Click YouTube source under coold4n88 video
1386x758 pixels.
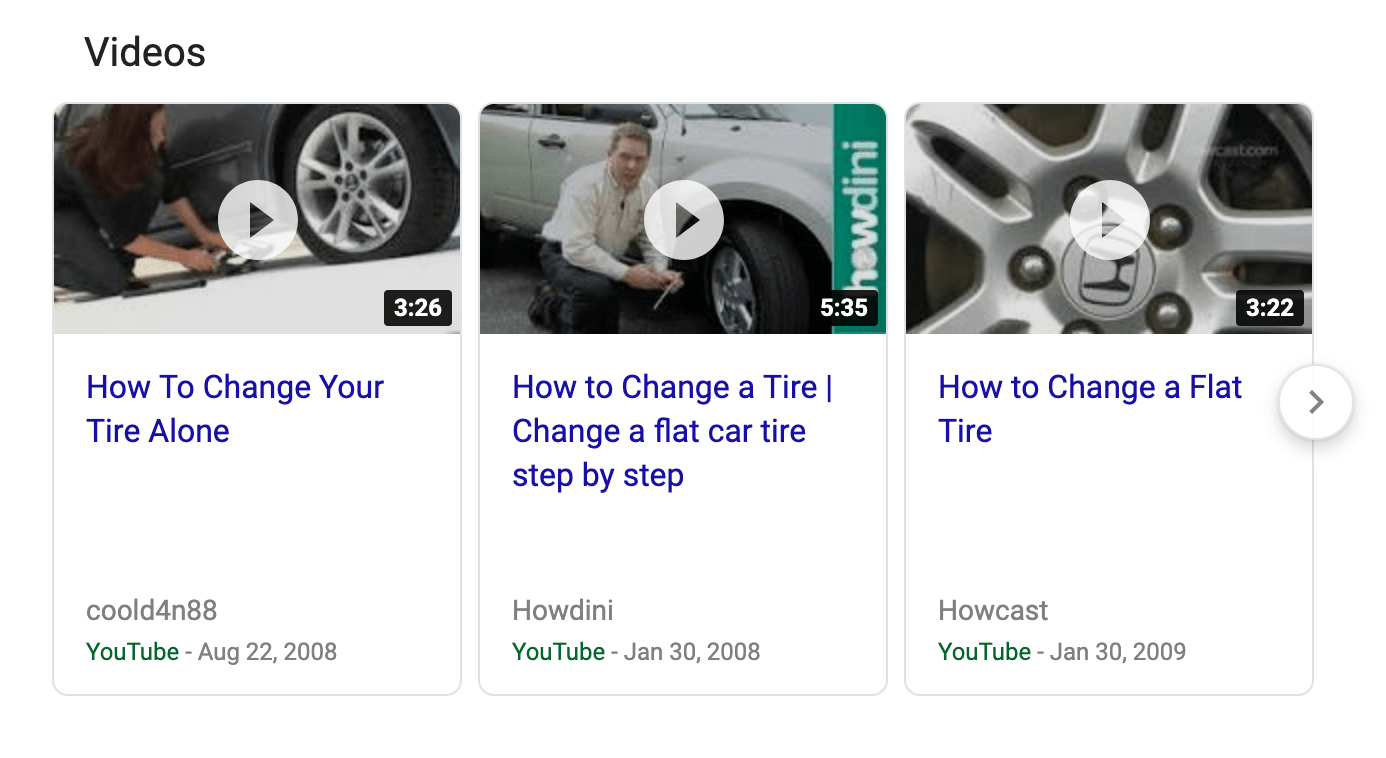click(133, 652)
